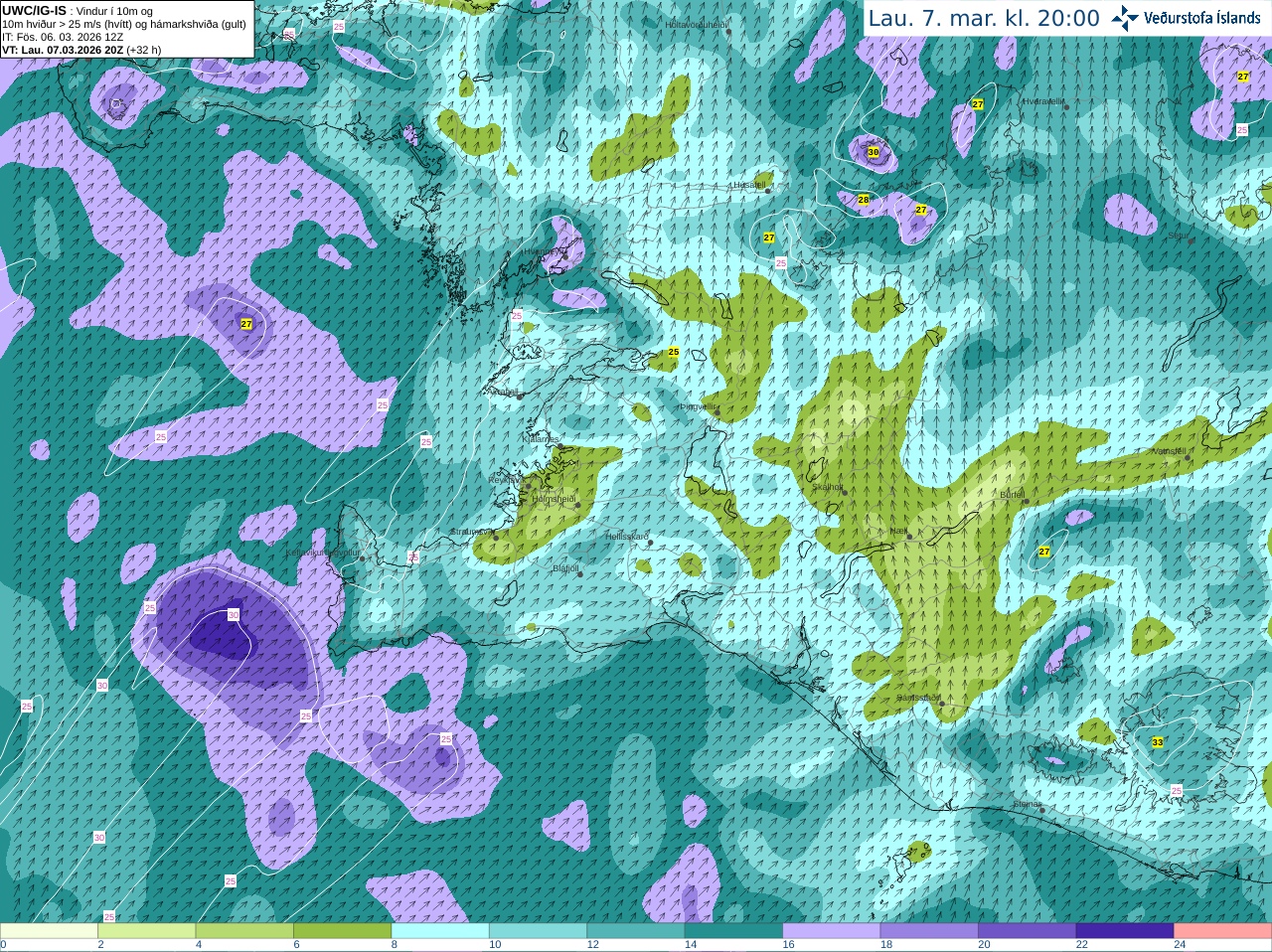Click the Búrfell station dot marker
Screen dimensions: 1272x952
(x=1026, y=502)
